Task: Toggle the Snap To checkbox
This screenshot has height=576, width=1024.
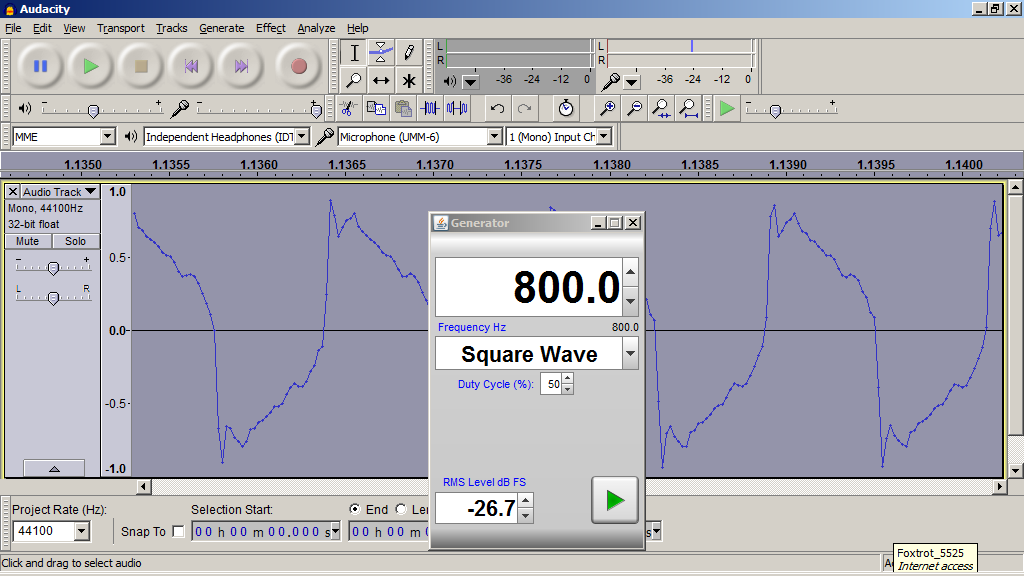Action: [x=178, y=532]
